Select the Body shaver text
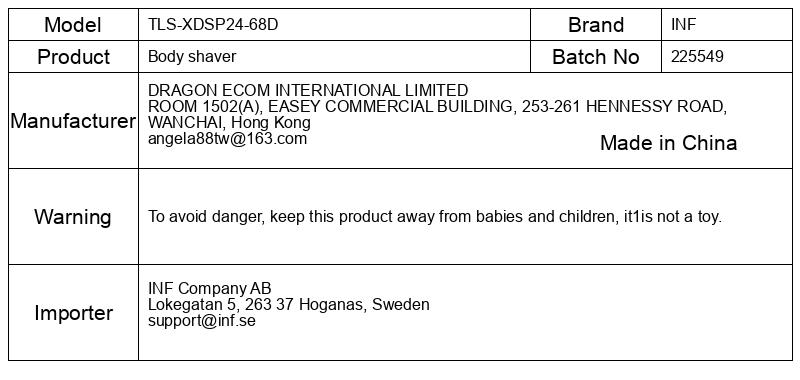Viewport: 800px width, 380px height. pos(192,56)
